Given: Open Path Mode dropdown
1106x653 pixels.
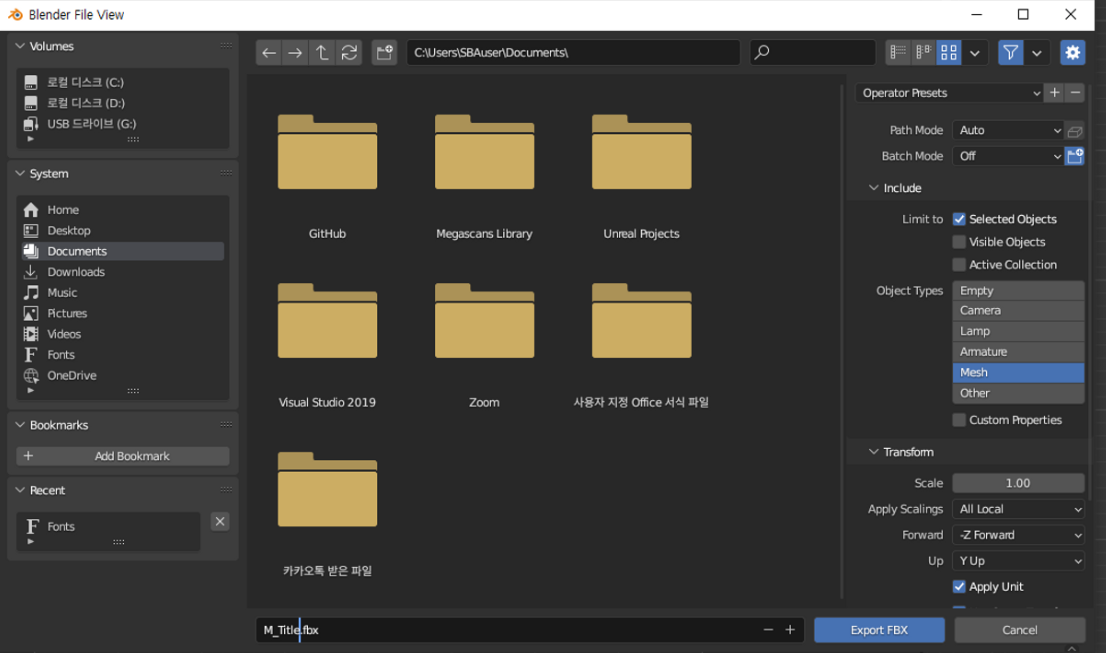Looking at the screenshot, I should click(x=1008, y=130).
